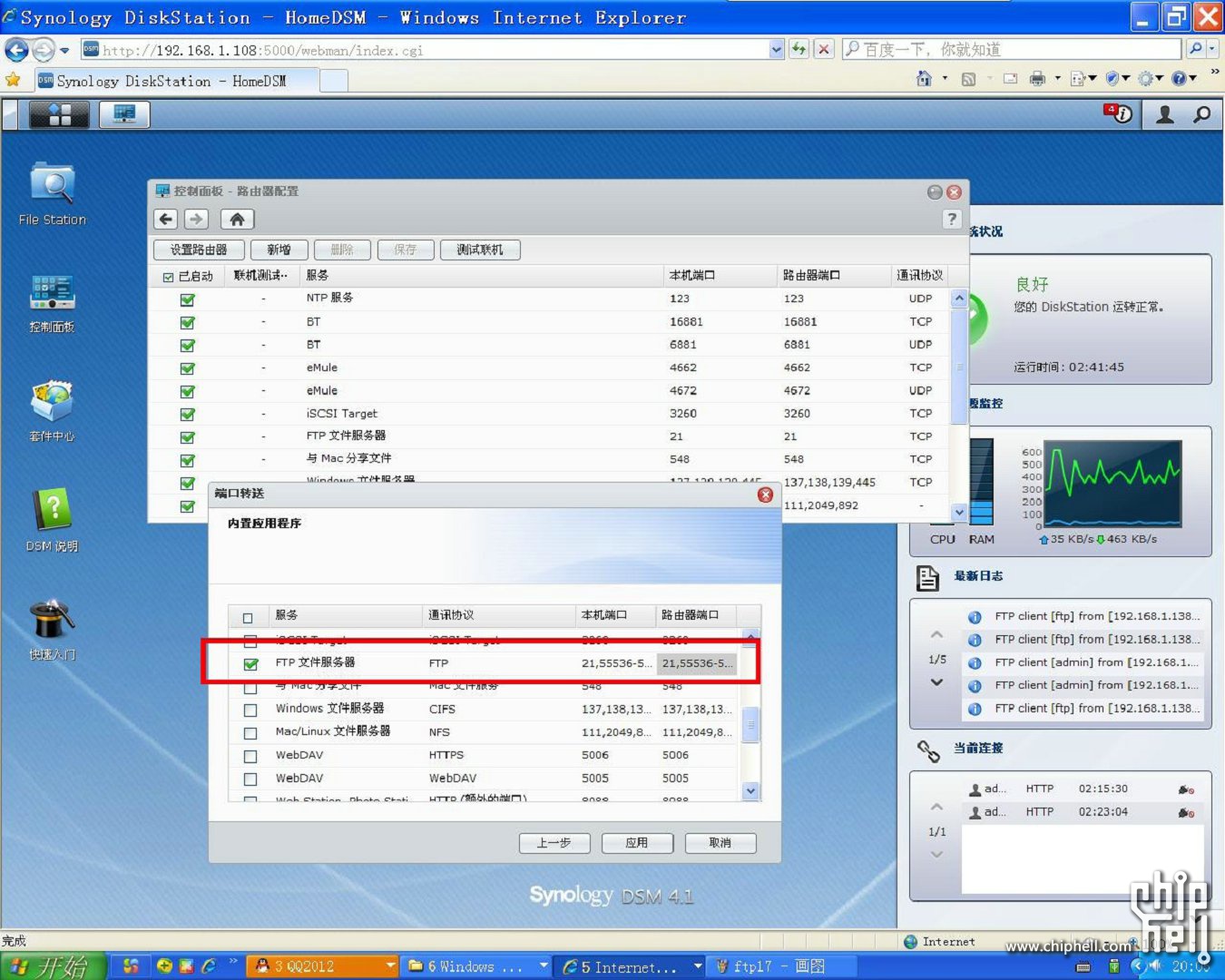
Task: Uncheck the NTP 服务 rule checkbox
Action: pos(188,299)
